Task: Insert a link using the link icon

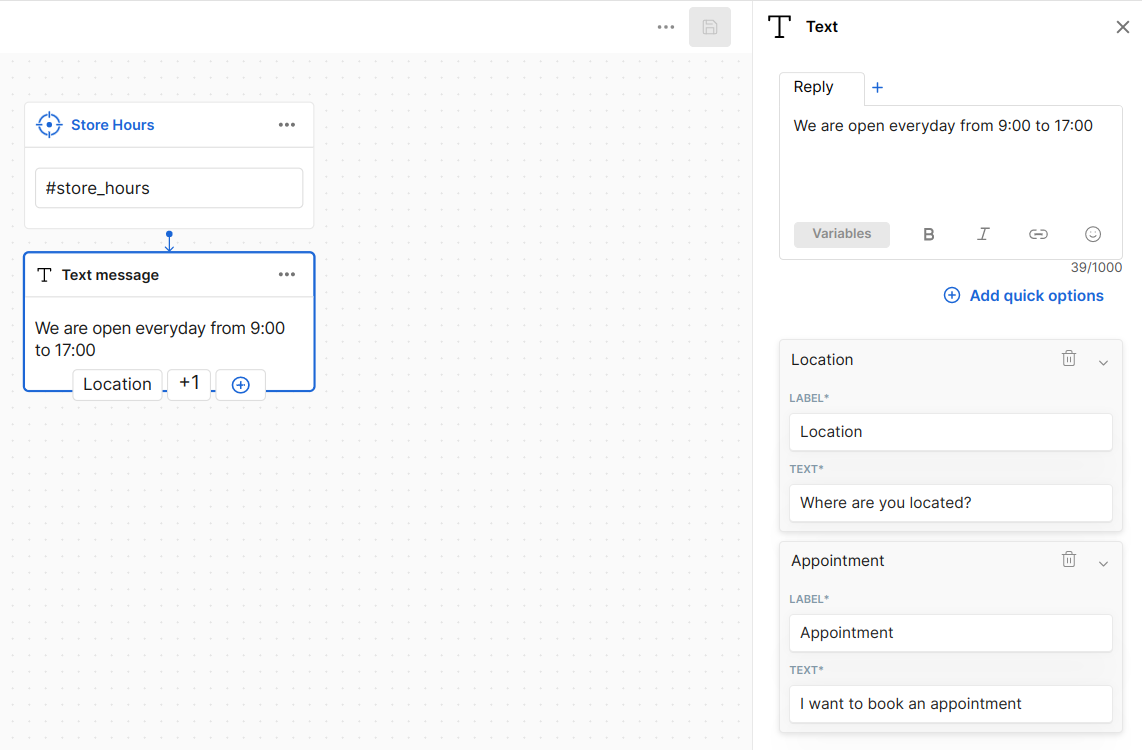Action: (x=1038, y=234)
